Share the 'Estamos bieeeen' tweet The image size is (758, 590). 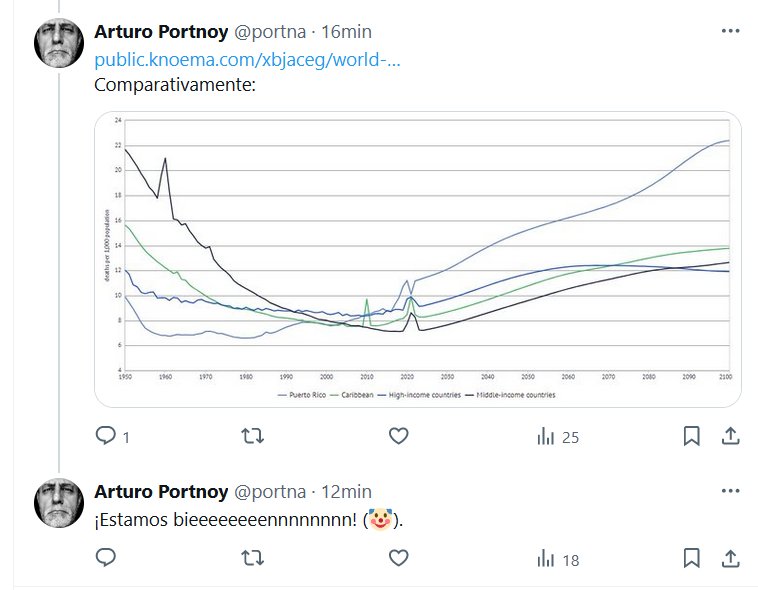coord(730,559)
